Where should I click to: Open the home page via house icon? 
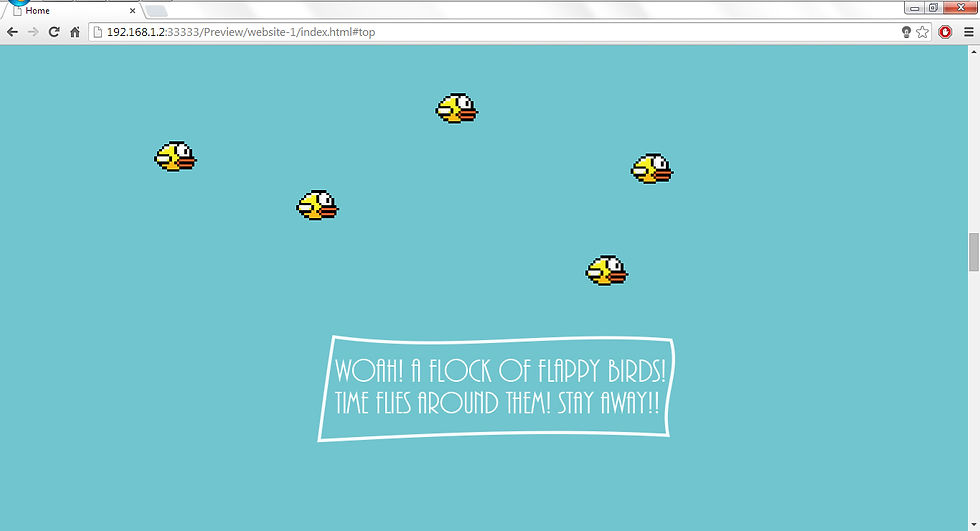point(74,32)
